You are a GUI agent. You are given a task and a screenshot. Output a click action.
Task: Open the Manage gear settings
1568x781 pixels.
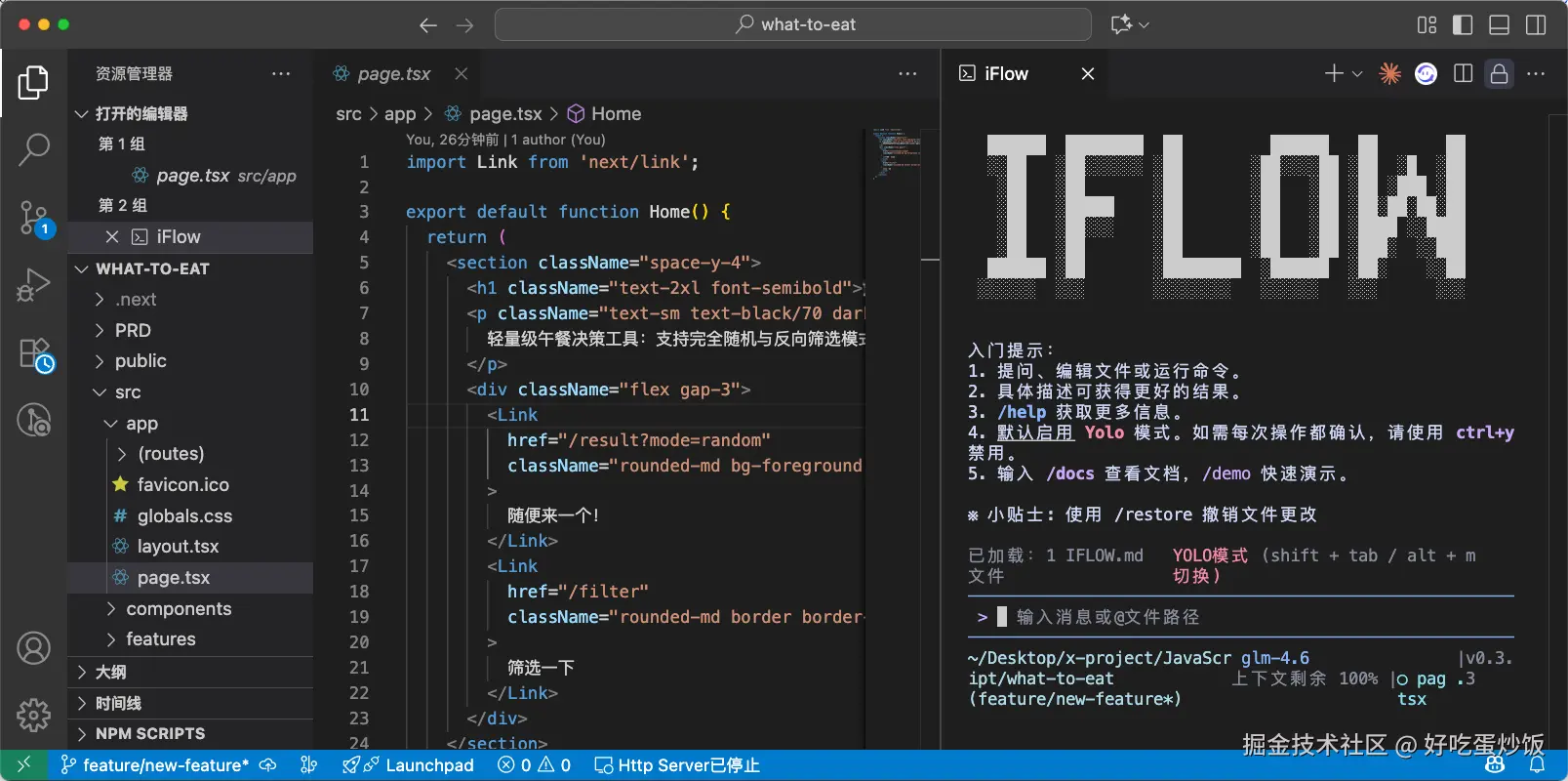pyautogui.click(x=33, y=715)
